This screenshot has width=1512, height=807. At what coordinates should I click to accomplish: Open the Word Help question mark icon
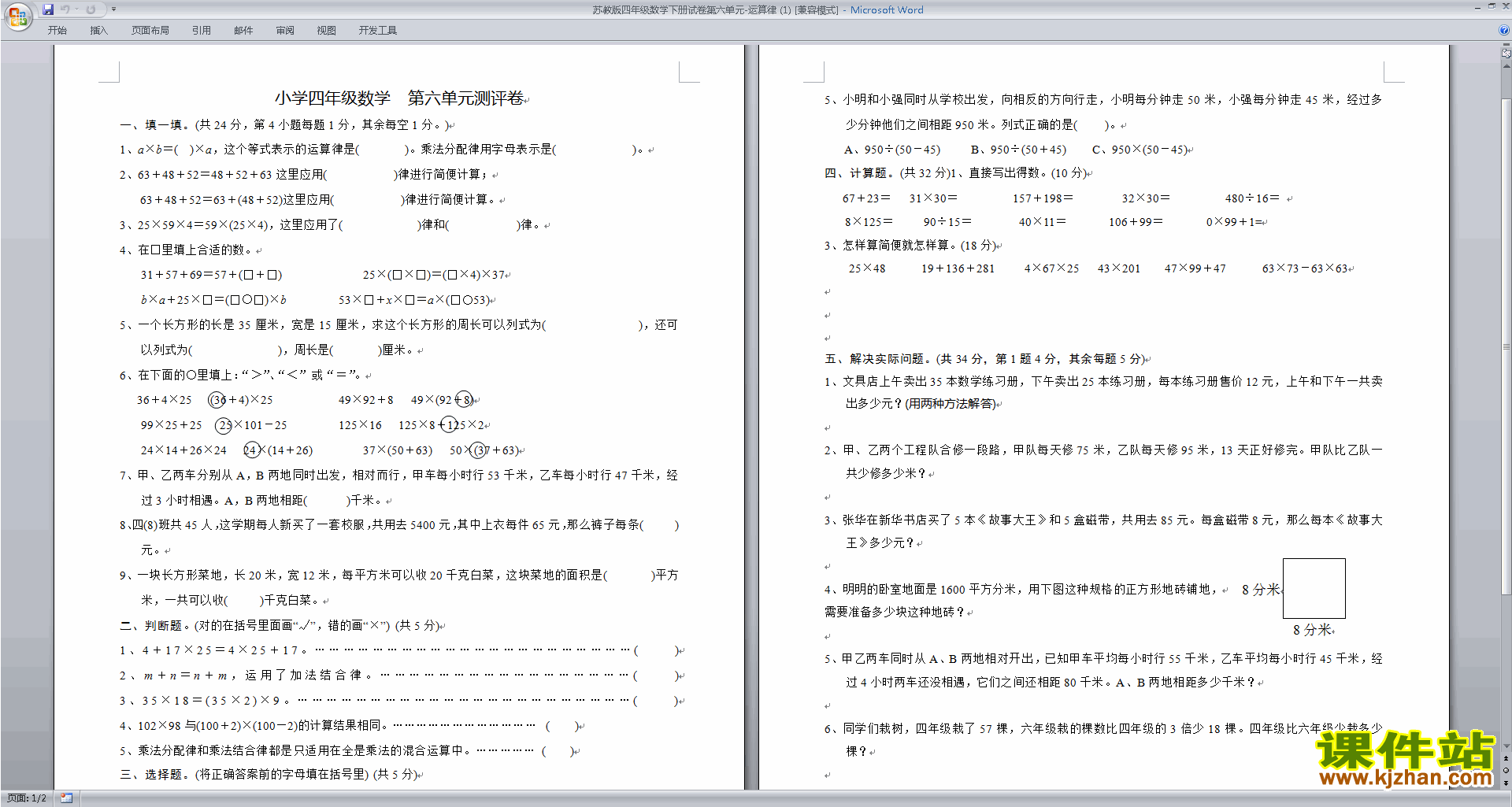coord(1504,30)
